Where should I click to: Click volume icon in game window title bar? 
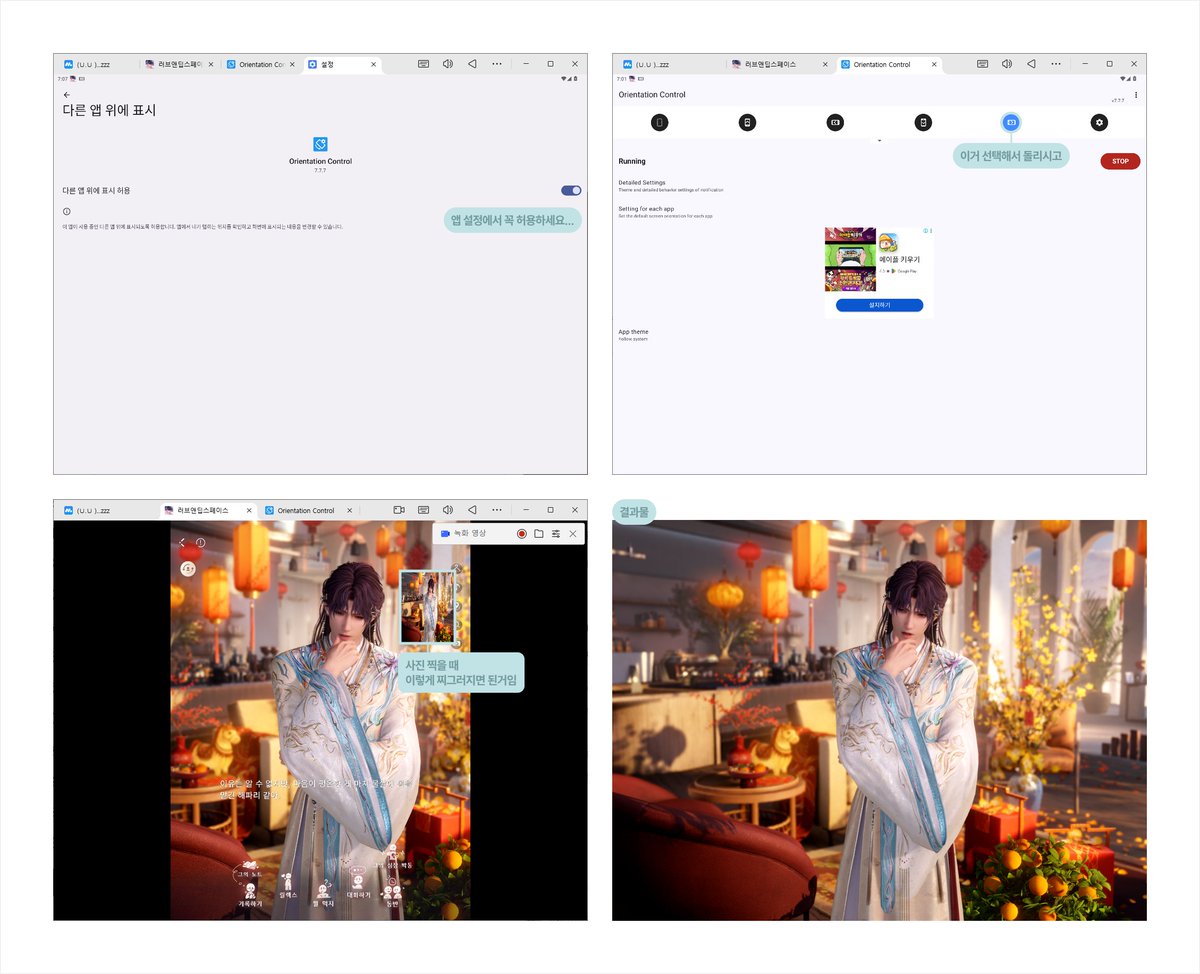coord(447,510)
